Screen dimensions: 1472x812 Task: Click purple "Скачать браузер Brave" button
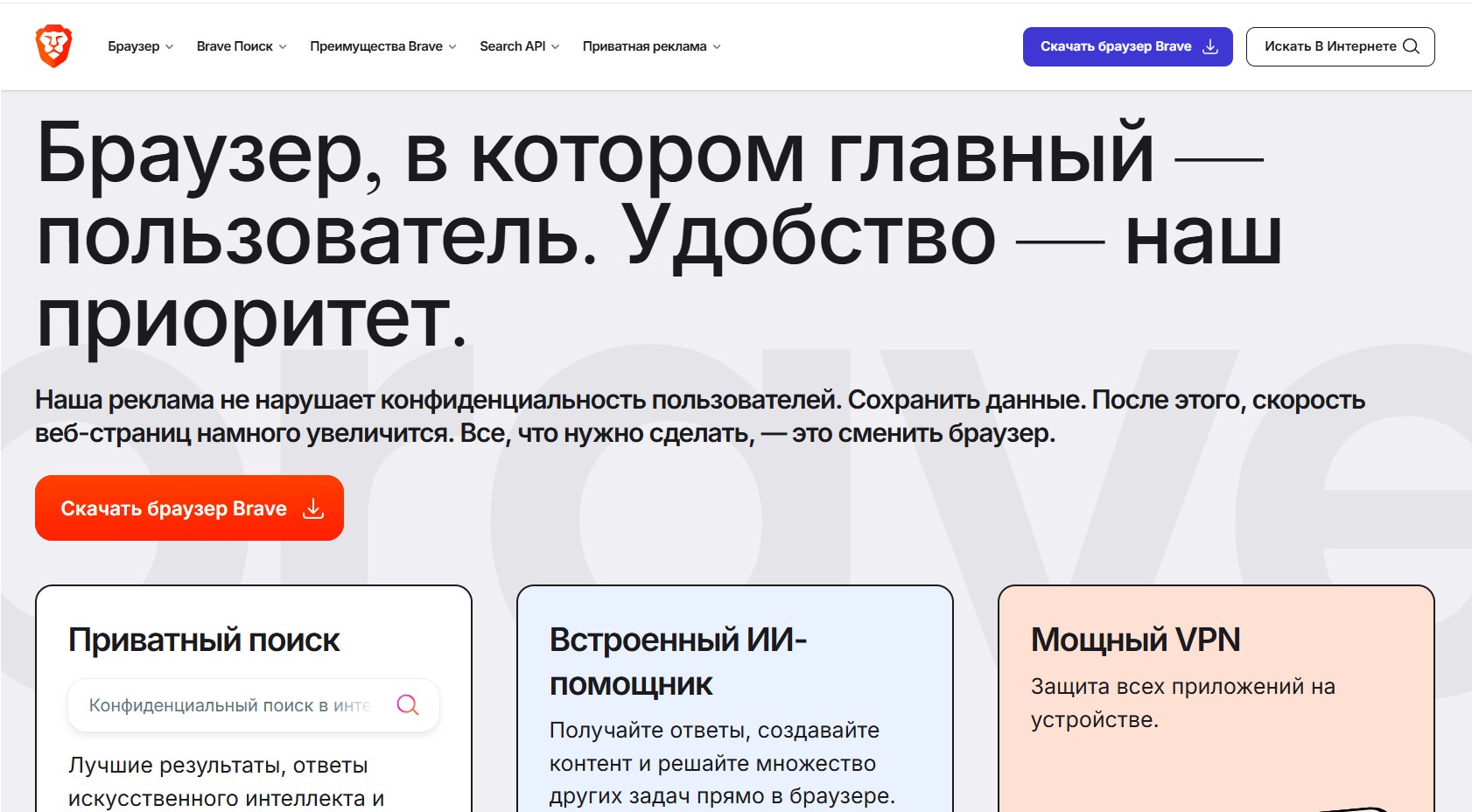pos(1126,46)
